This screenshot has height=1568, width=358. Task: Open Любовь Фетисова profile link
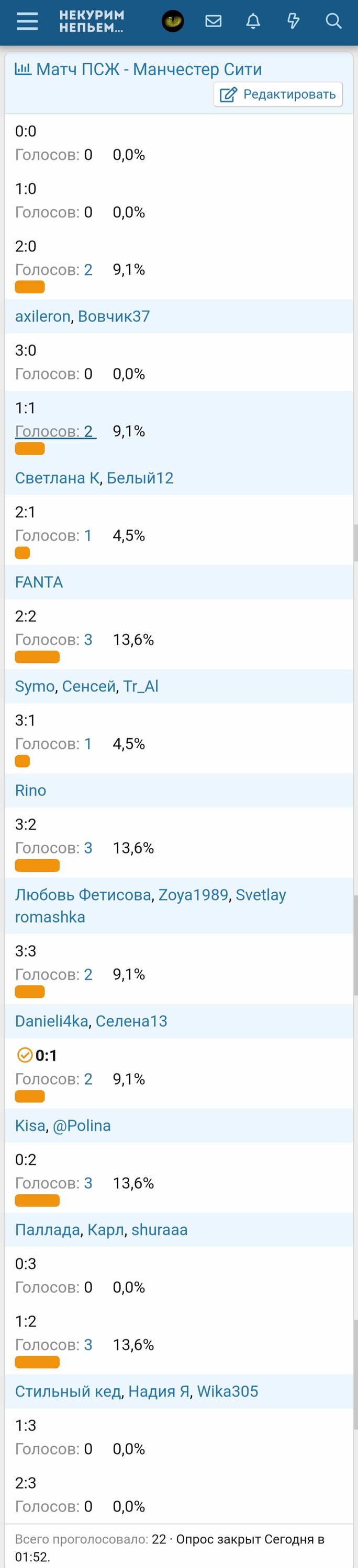tap(83, 895)
